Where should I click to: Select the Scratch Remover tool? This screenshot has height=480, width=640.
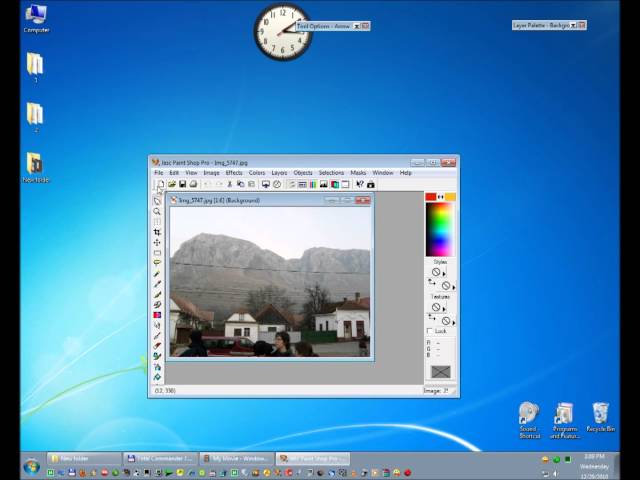(157, 336)
